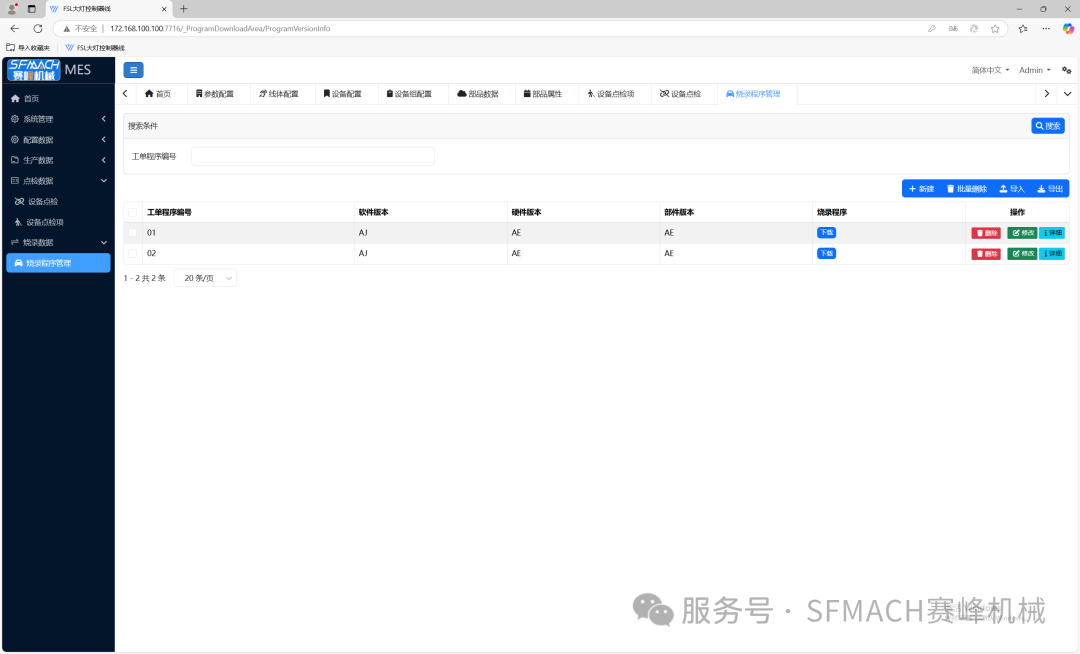Screen dimensions: 1080x654
Task: Click the settings gears icon beside Admin
Action: [1066, 70]
